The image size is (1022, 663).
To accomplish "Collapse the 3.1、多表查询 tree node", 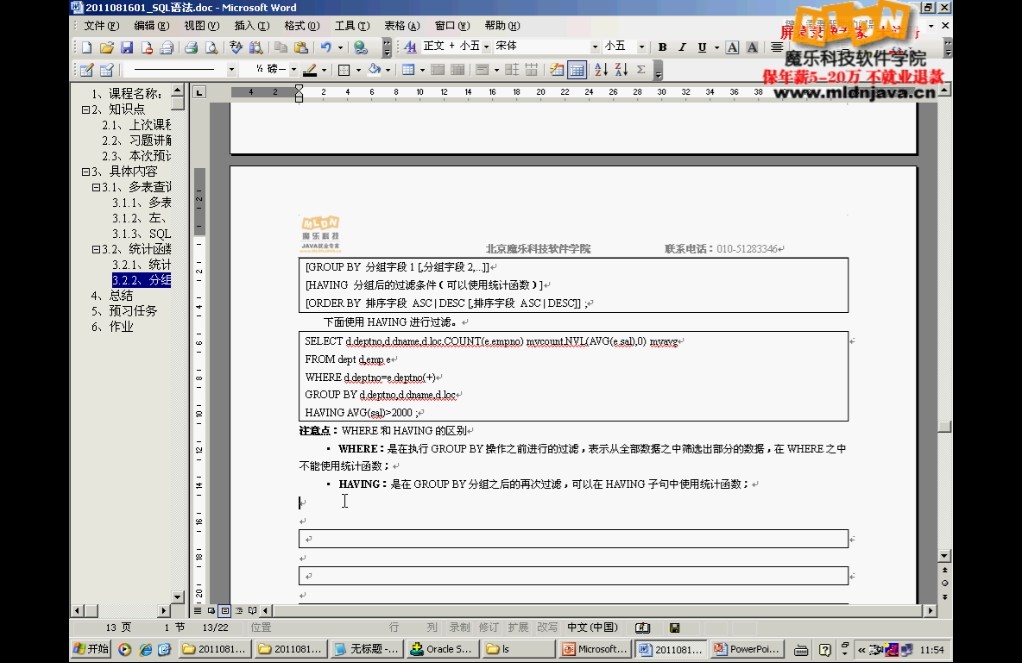I will tap(96, 188).
